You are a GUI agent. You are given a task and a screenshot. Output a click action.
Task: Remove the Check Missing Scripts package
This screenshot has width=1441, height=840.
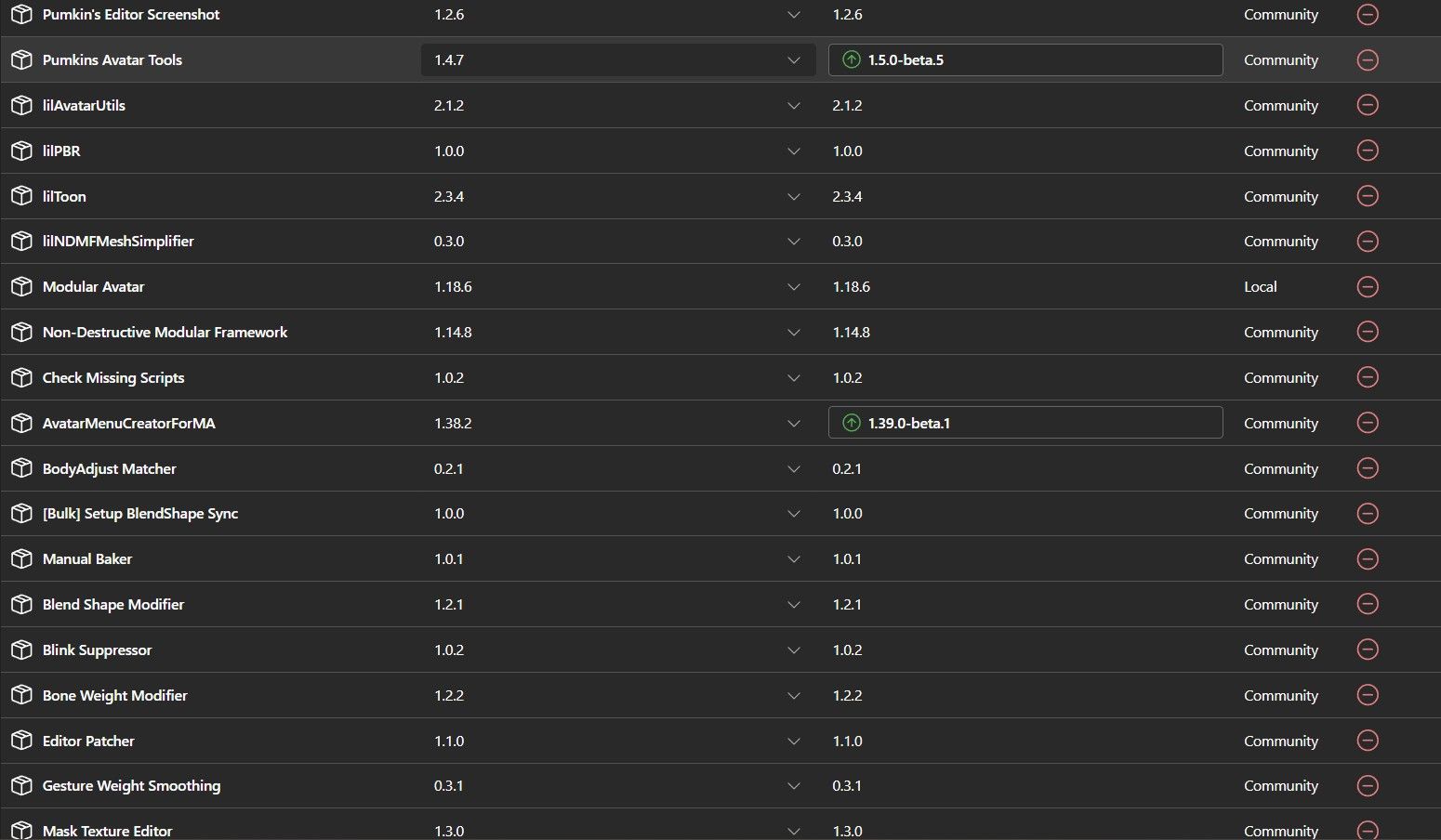[1368, 377]
